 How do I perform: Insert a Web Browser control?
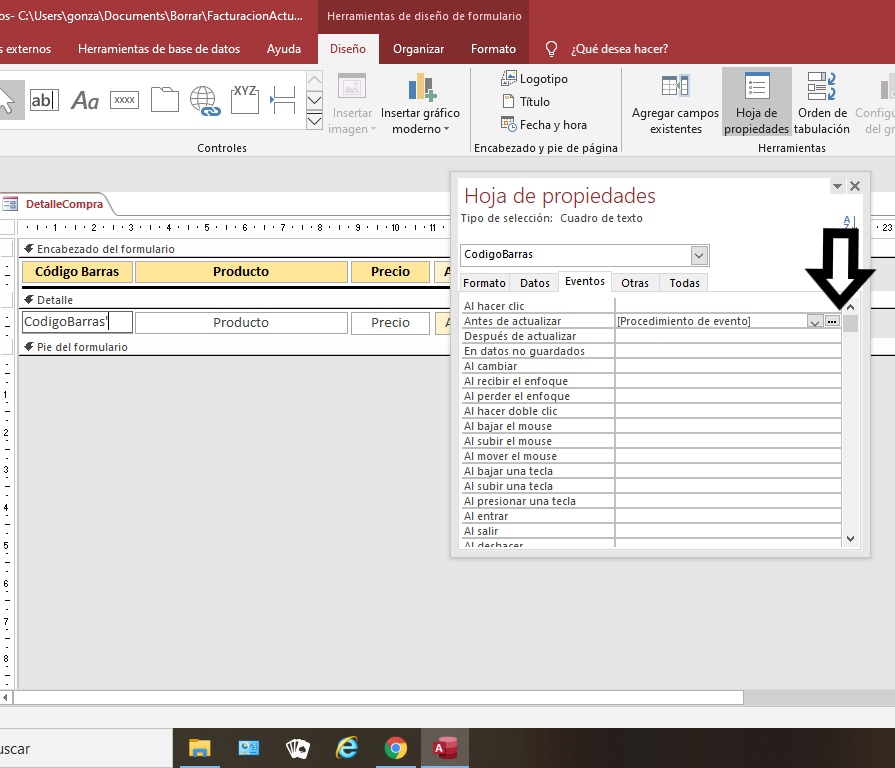[204, 99]
